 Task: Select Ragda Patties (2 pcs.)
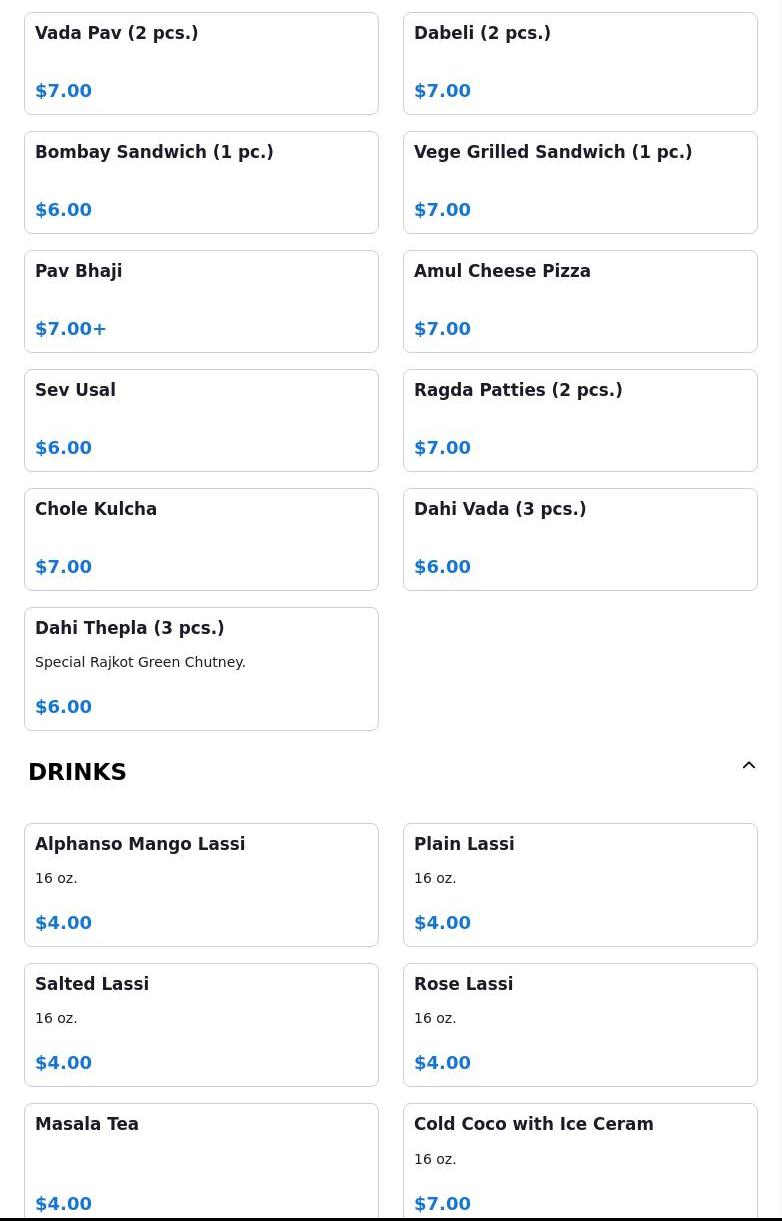[580, 420]
